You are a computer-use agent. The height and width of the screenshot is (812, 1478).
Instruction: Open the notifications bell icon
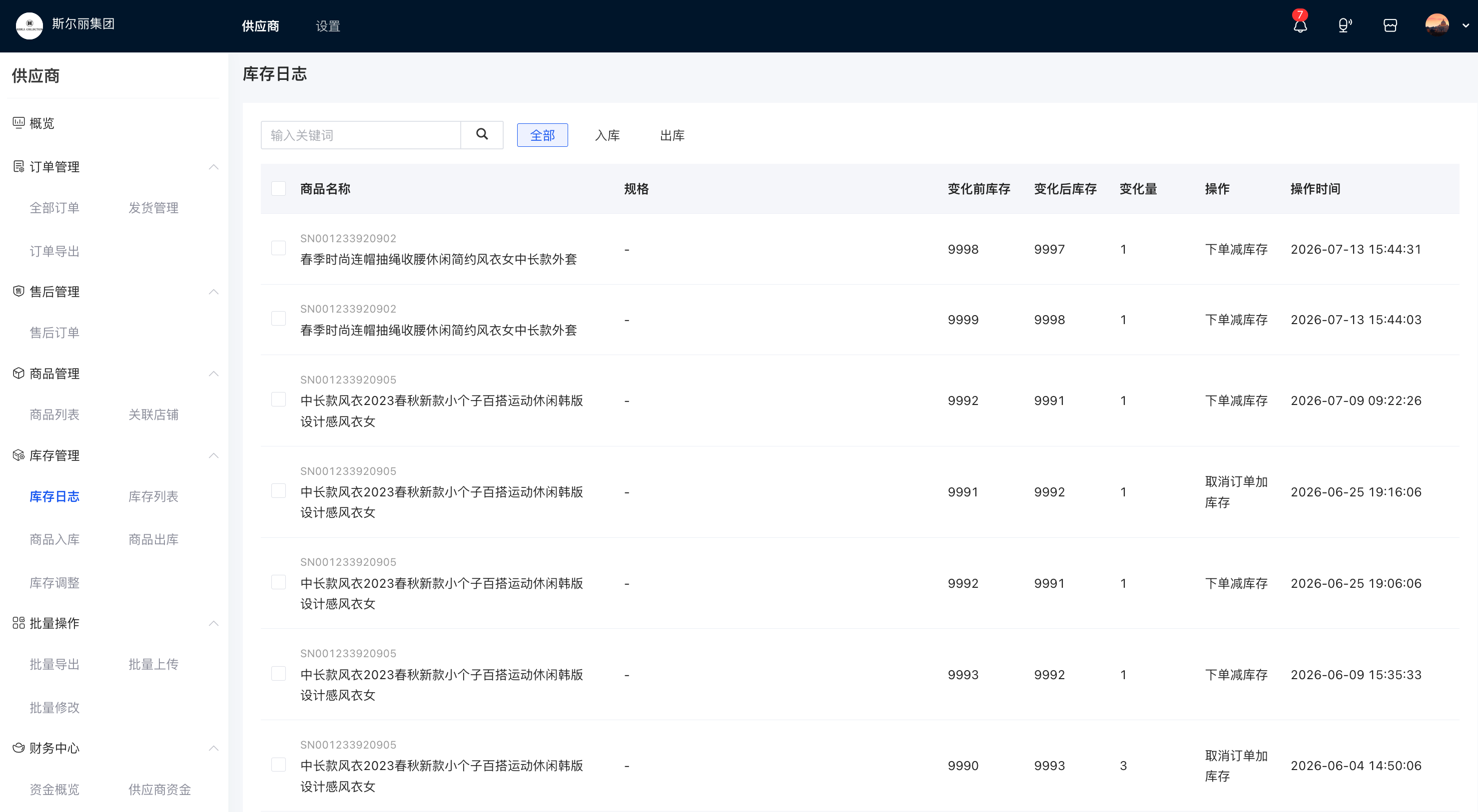(x=1300, y=26)
